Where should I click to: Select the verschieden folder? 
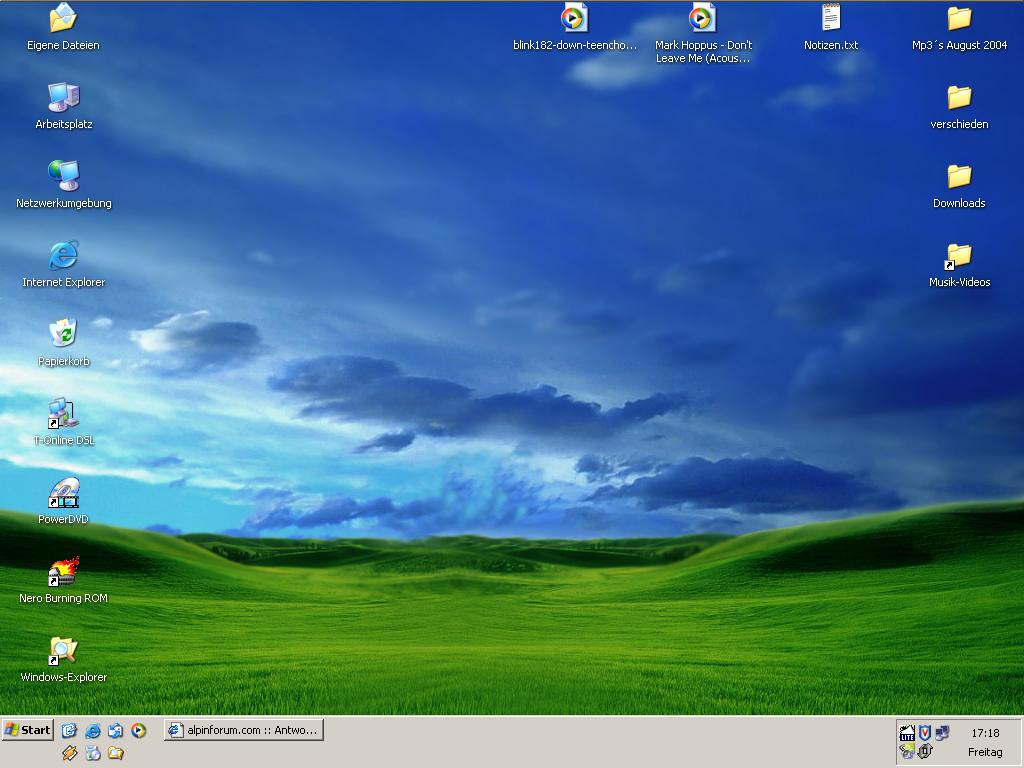[x=959, y=98]
